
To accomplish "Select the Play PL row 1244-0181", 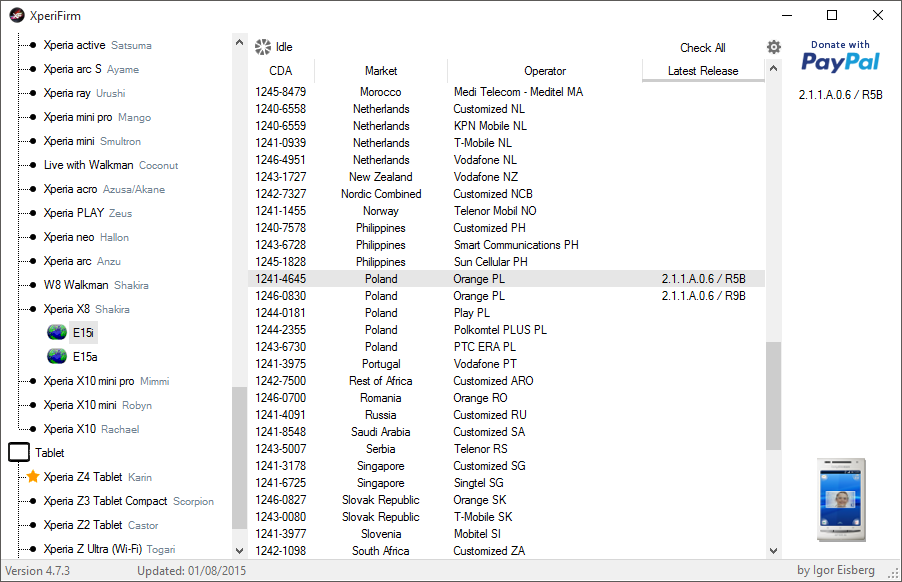I will pyautogui.click(x=506, y=313).
